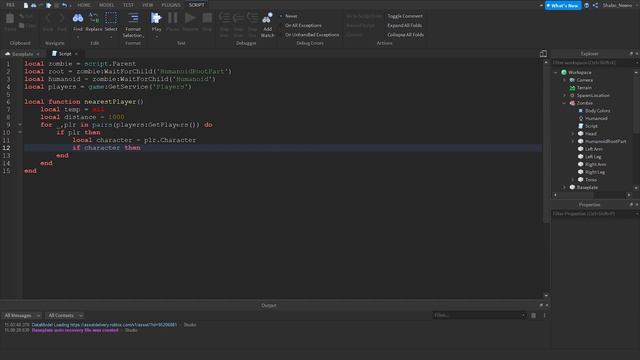This screenshot has height=360, width=640.
Task: Click the share icon near the username
Action: click(x=596, y=5)
